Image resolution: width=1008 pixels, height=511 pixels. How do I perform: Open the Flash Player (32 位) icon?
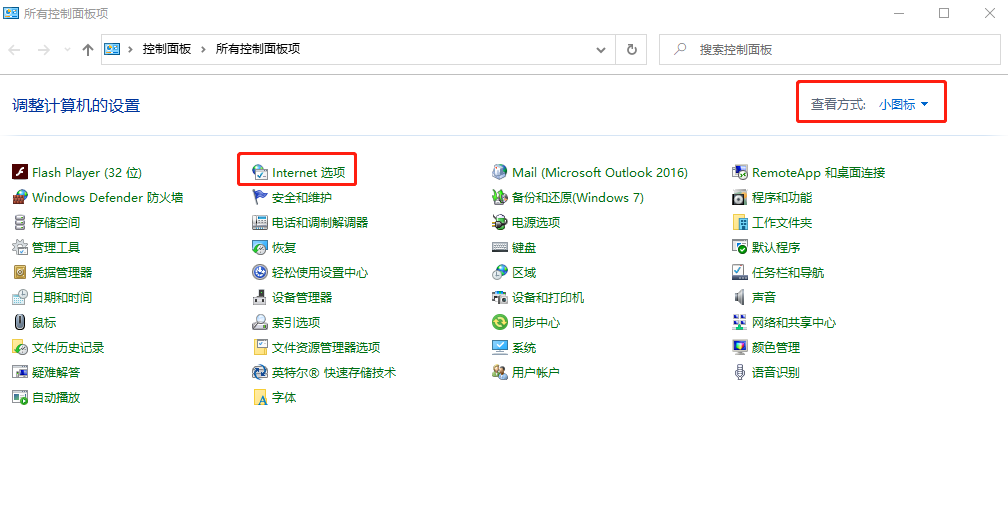pos(19,172)
